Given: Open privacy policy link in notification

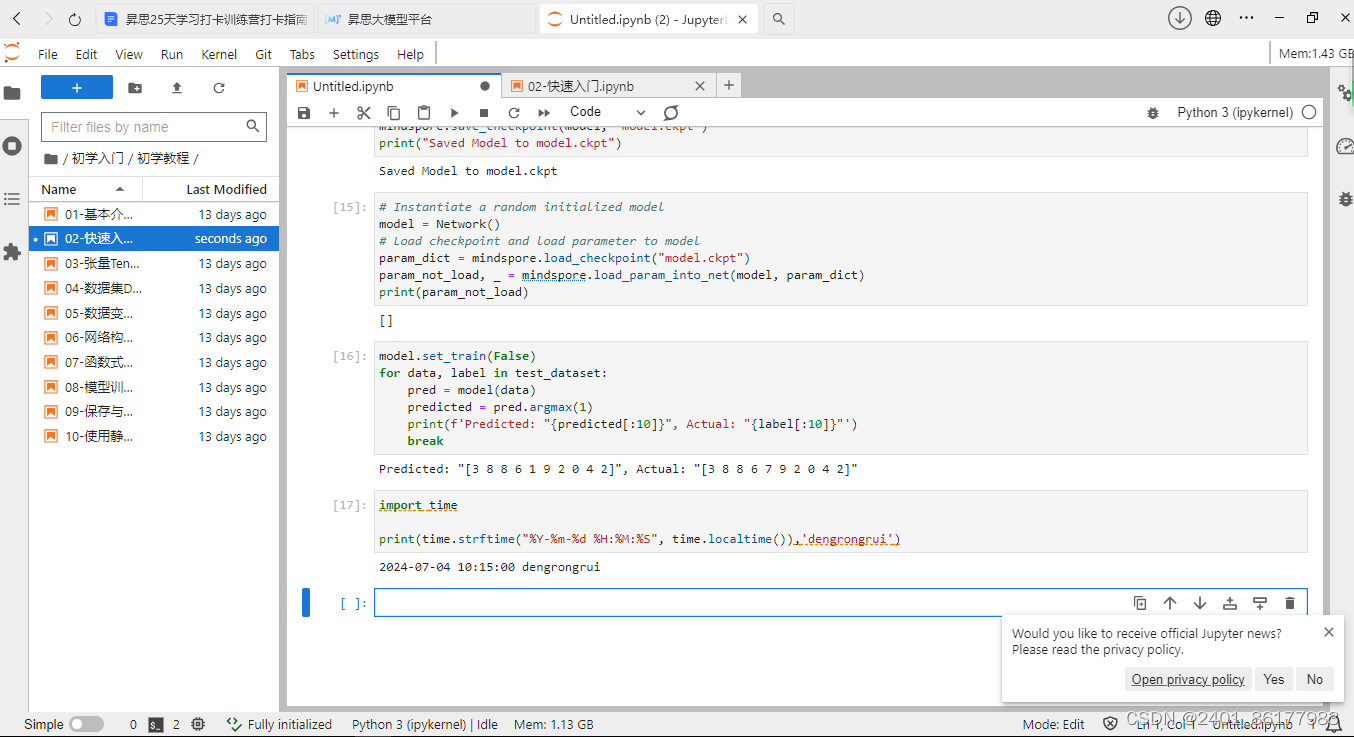Looking at the screenshot, I should 1188,679.
